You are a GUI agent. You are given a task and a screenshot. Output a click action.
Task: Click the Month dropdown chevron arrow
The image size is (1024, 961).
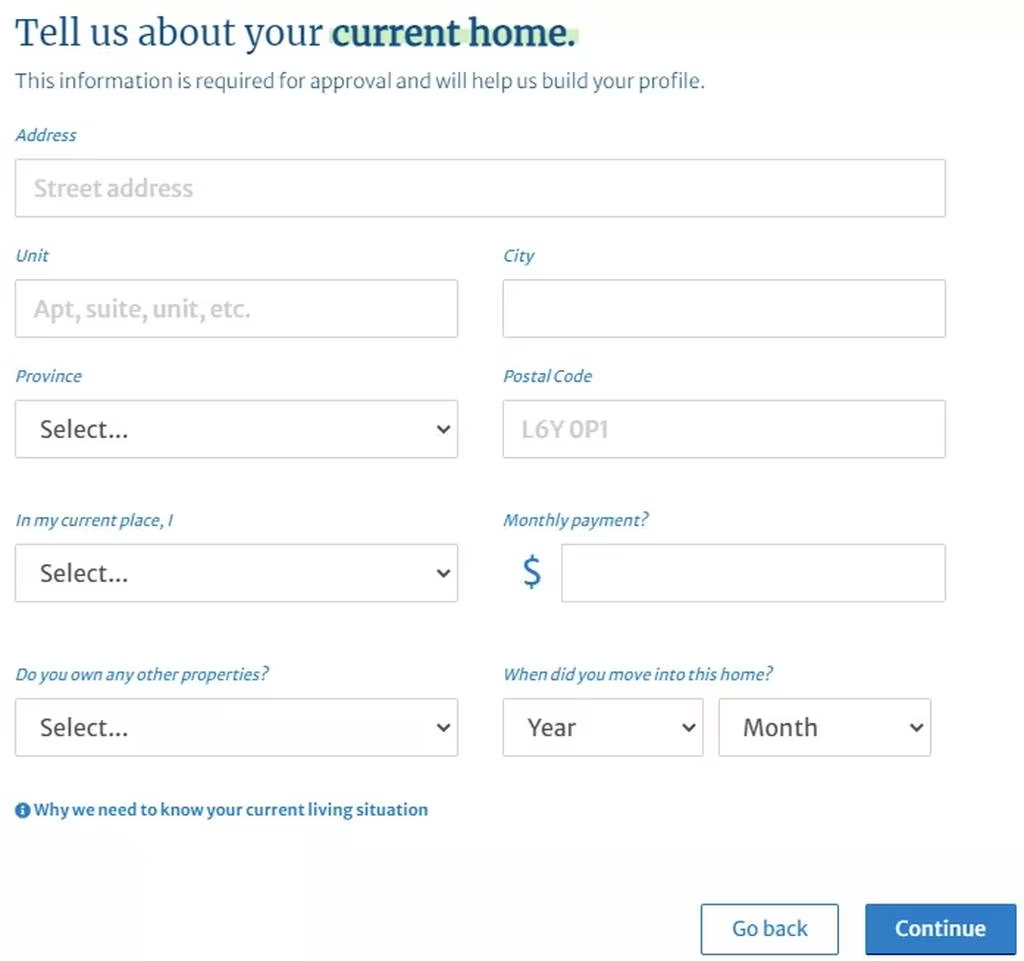pos(916,728)
